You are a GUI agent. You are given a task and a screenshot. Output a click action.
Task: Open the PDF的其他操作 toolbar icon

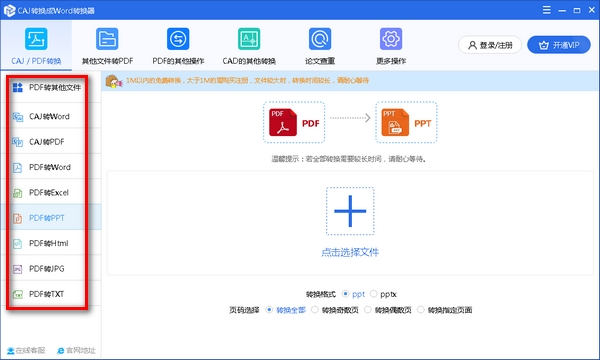click(x=178, y=39)
